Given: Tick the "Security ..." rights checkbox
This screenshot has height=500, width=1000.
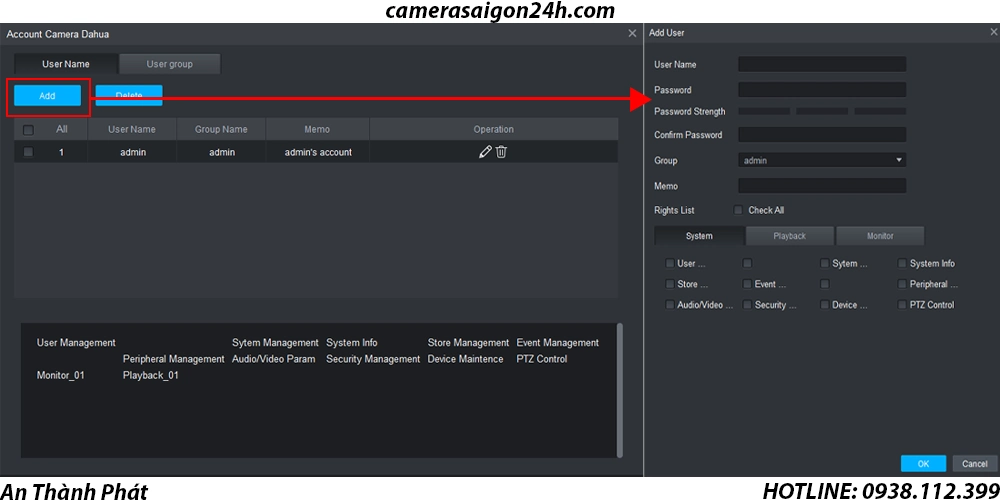Looking at the screenshot, I should tap(747, 305).
